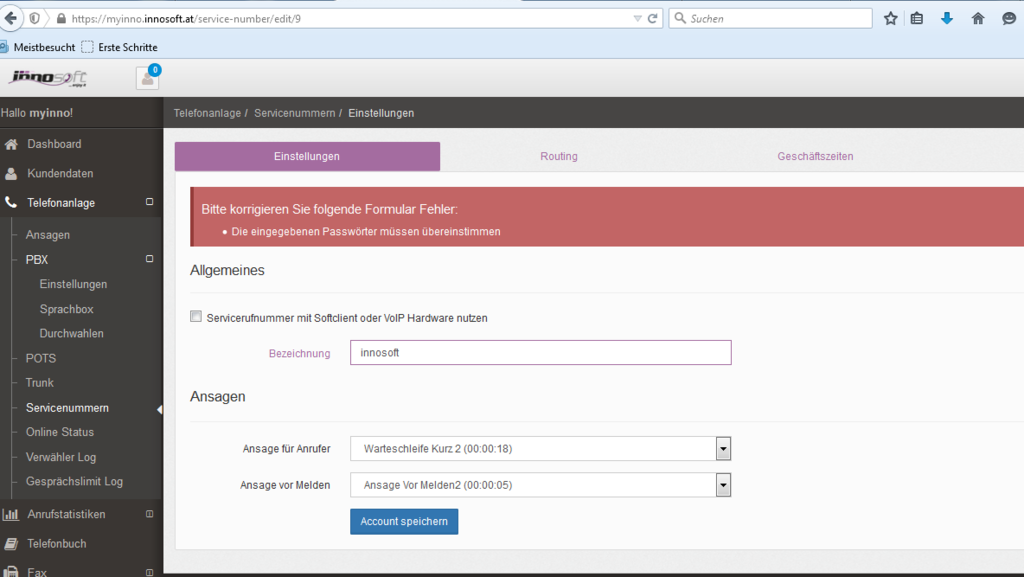This screenshot has height=577, width=1024.
Task: Click Servicenummern in the breadcrumb
Action: click(295, 113)
